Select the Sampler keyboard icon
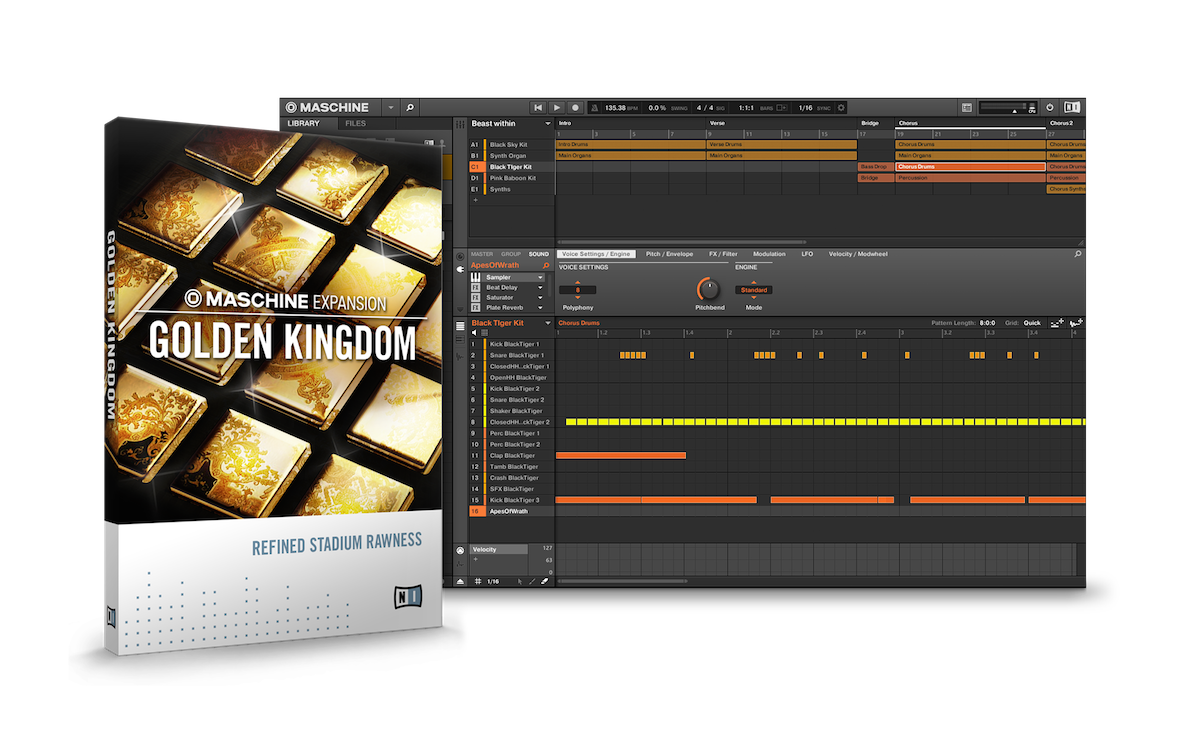This screenshot has height=750, width=1200. (x=476, y=277)
